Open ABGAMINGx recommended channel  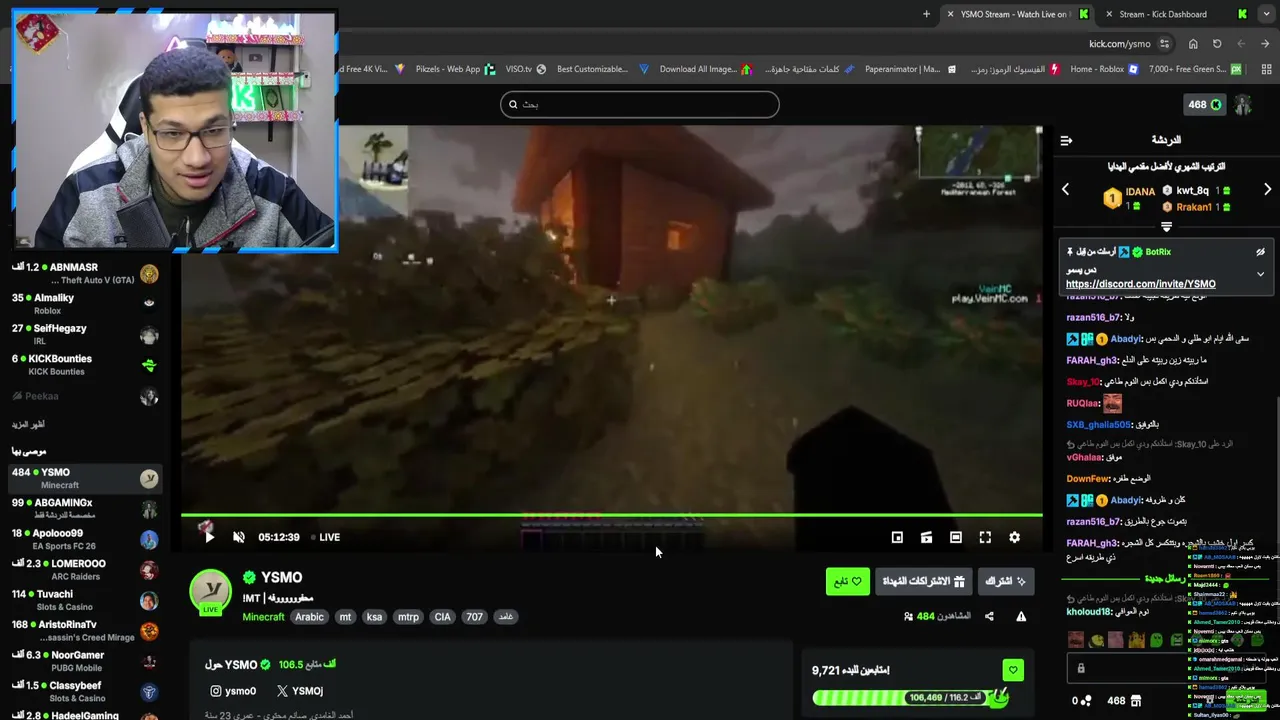85,509
